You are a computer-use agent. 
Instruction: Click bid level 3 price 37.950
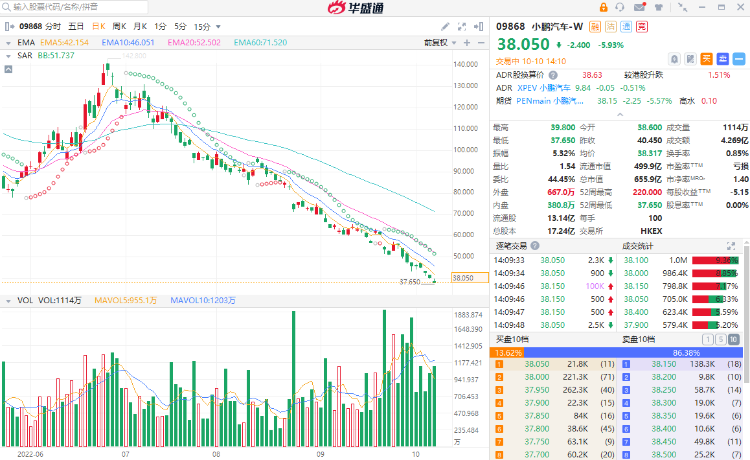[x=537, y=390]
